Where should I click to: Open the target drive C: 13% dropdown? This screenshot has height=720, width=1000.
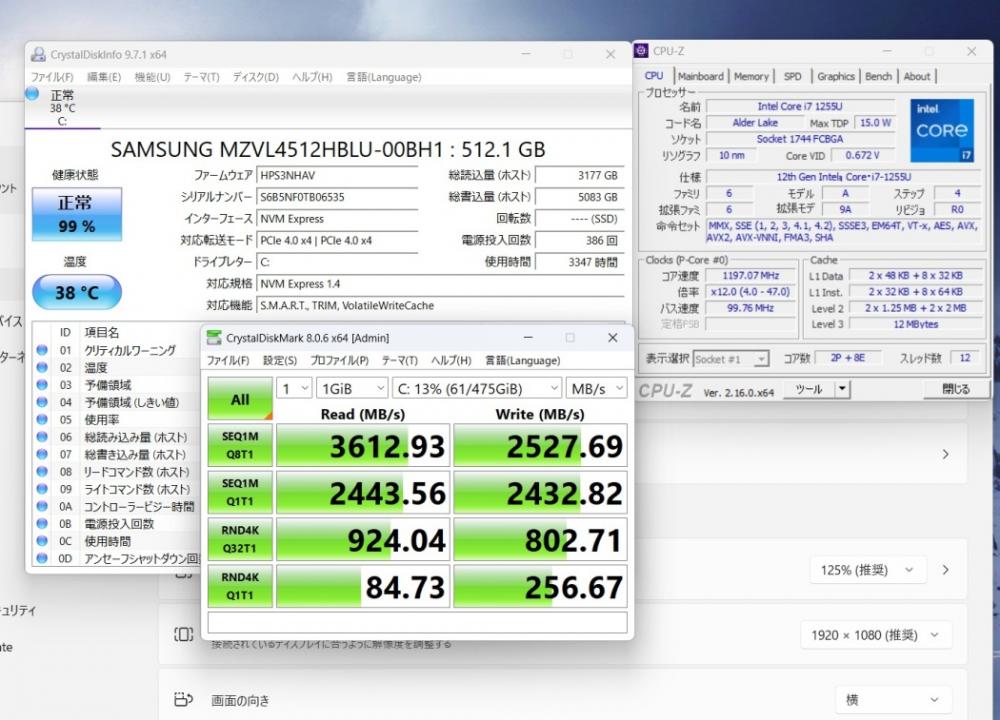pyautogui.click(x=478, y=388)
